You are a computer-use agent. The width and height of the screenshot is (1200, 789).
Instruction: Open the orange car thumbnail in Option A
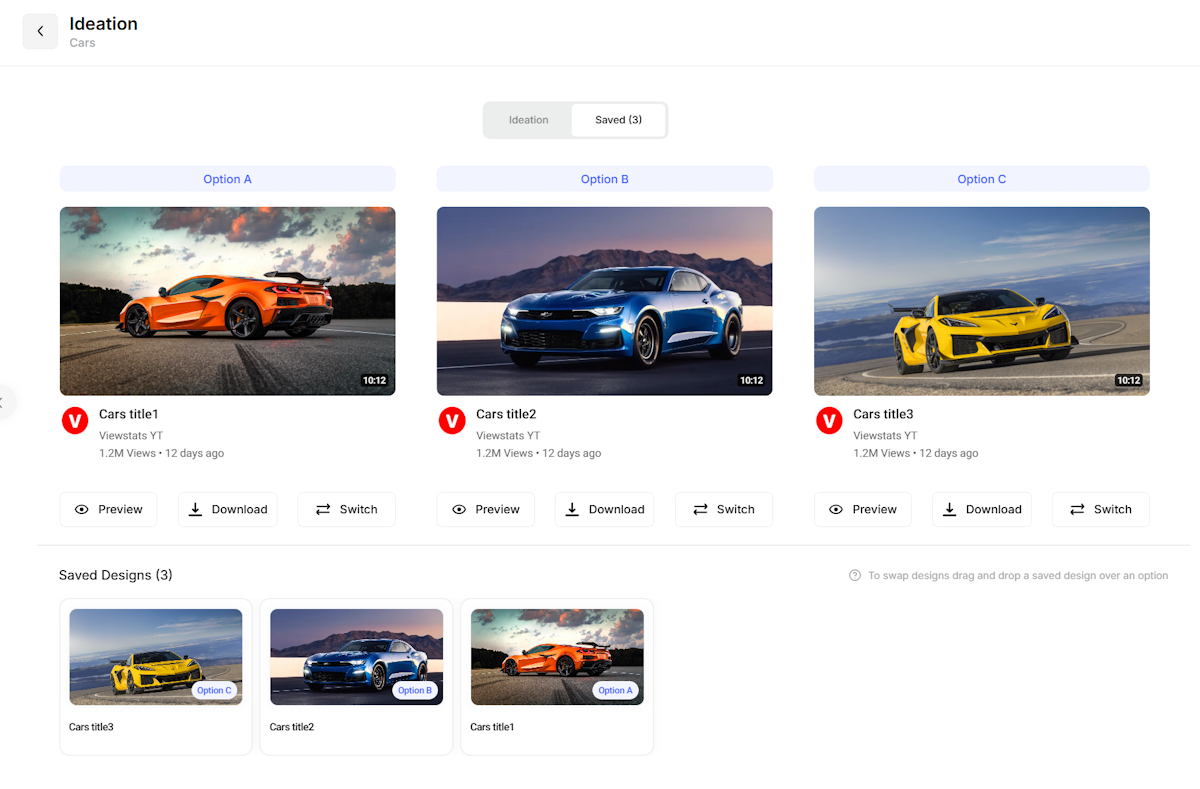click(x=228, y=301)
